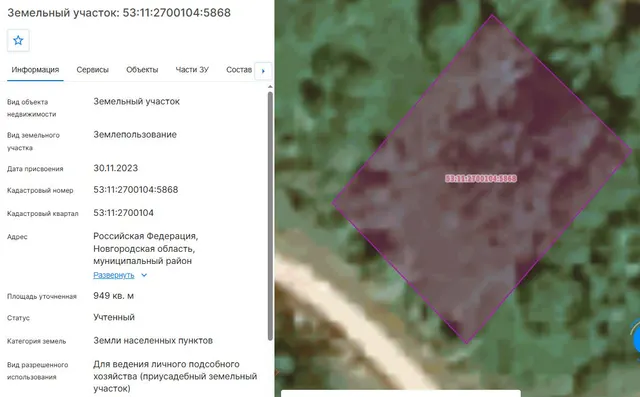Switch to the Состав tab
The height and width of the screenshot is (397, 640).
click(x=239, y=70)
